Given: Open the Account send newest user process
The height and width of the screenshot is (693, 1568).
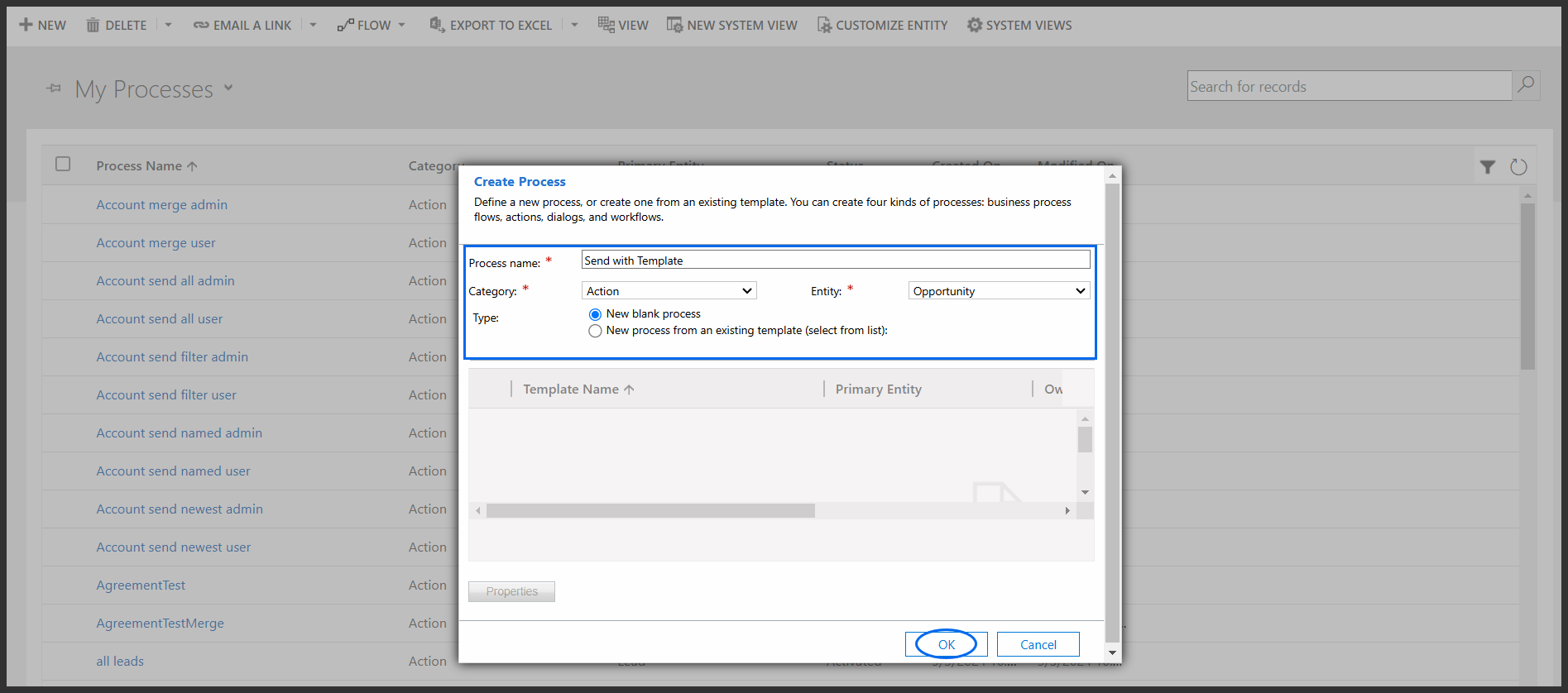Looking at the screenshot, I should click(173, 547).
